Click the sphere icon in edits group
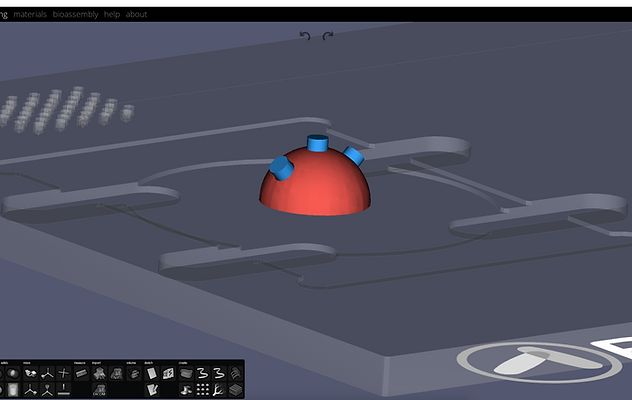 (x=13, y=373)
